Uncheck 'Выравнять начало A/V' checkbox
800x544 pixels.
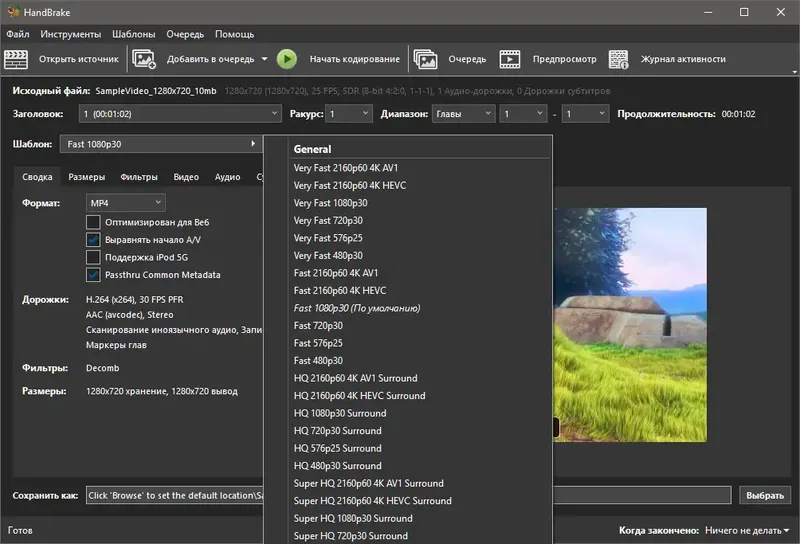93,240
